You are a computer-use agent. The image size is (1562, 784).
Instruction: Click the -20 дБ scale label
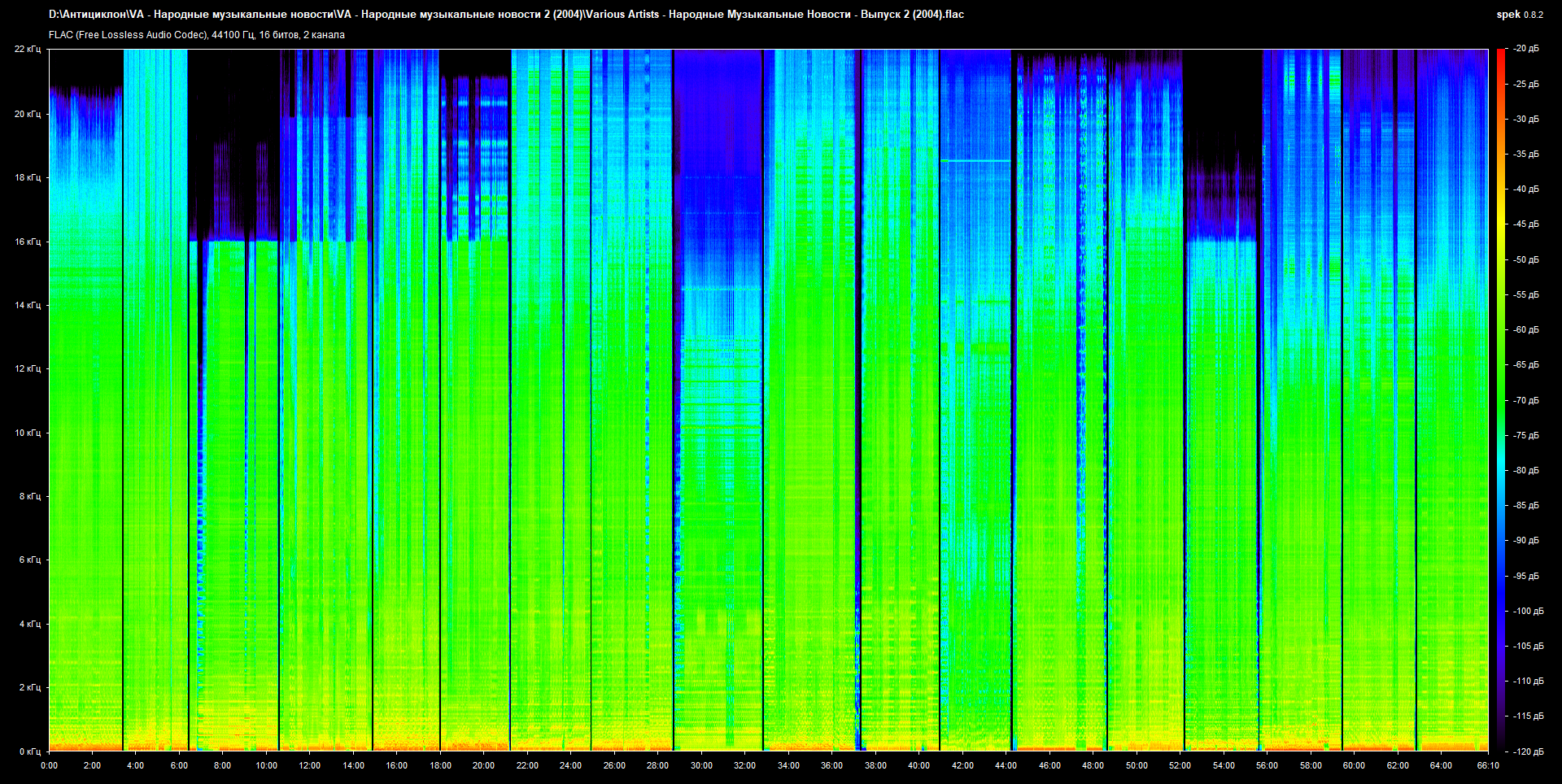(x=1526, y=49)
